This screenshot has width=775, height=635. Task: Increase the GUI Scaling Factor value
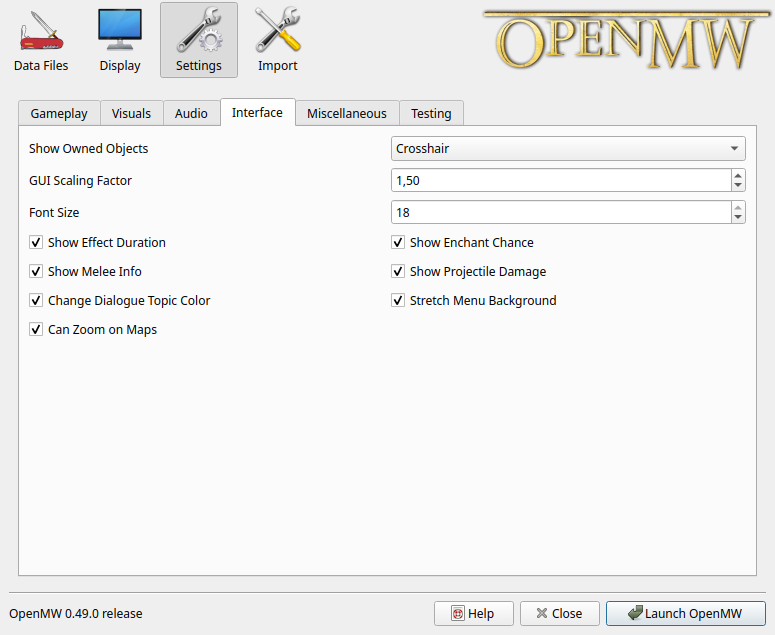pos(738,175)
